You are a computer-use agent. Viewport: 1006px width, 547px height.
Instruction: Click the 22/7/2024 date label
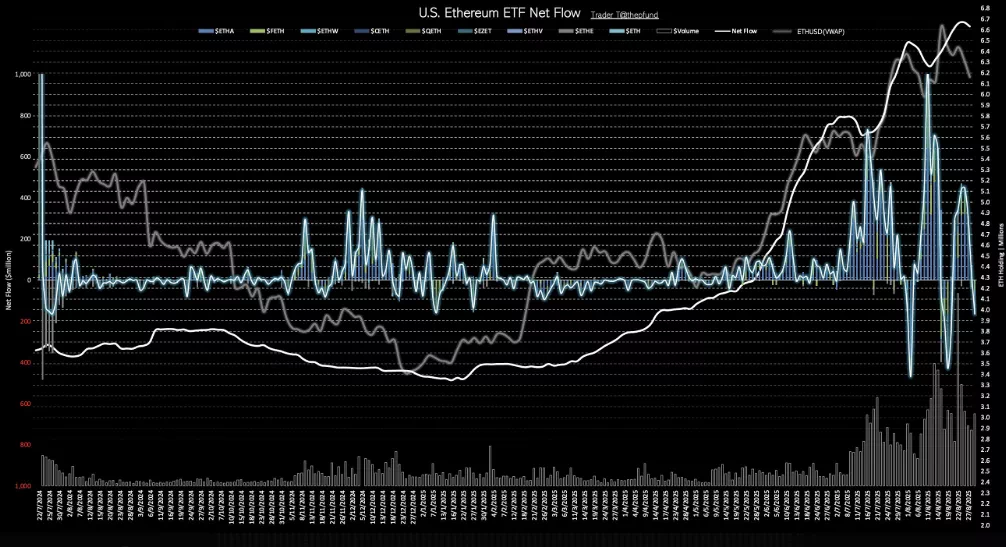[x=40, y=507]
